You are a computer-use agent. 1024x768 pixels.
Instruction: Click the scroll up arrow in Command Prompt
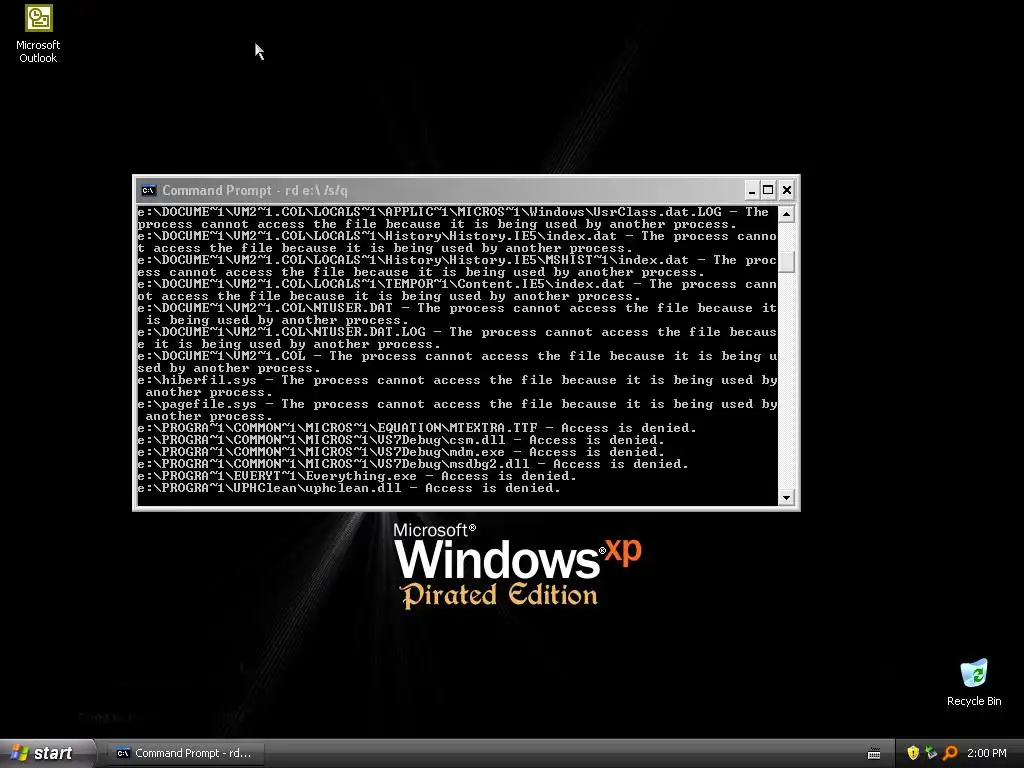[x=786, y=214]
